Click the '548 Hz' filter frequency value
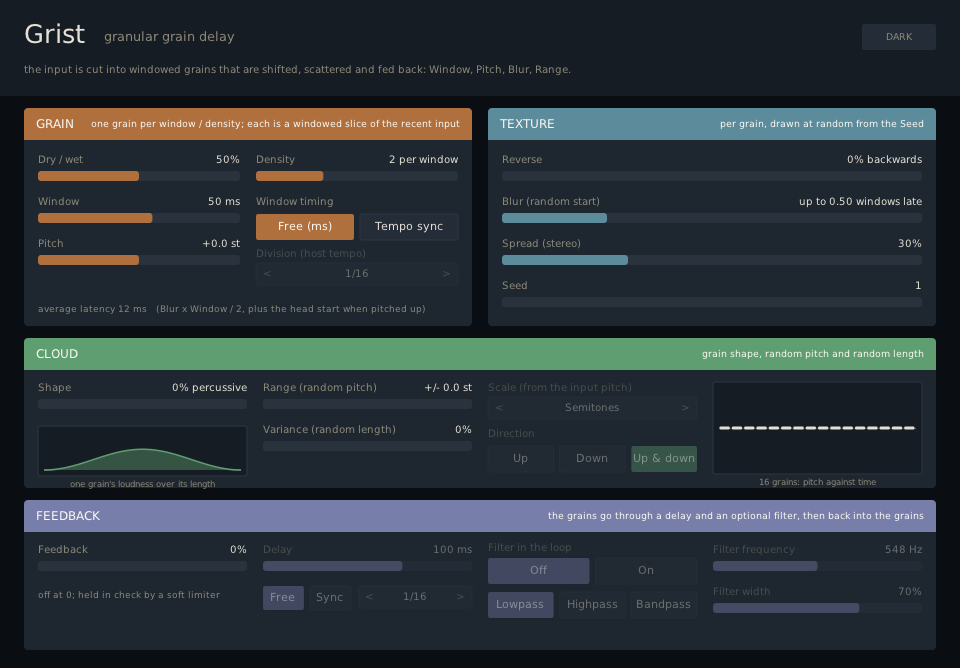 click(x=904, y=550)
